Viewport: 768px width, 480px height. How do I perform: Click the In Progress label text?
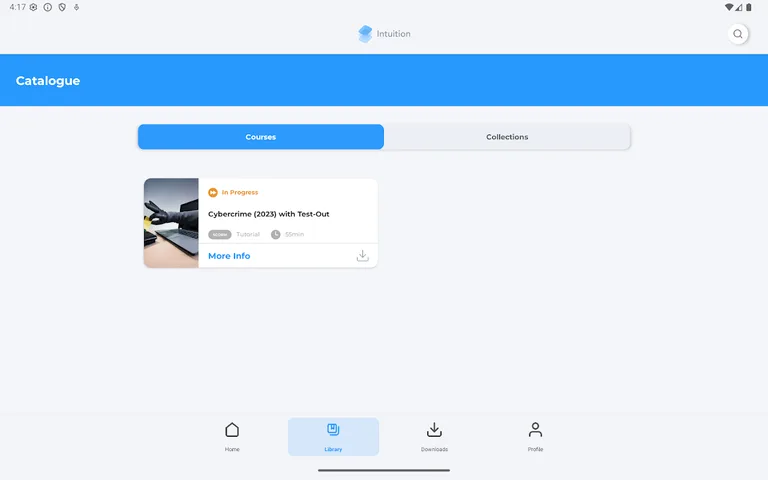coord(240,192)
